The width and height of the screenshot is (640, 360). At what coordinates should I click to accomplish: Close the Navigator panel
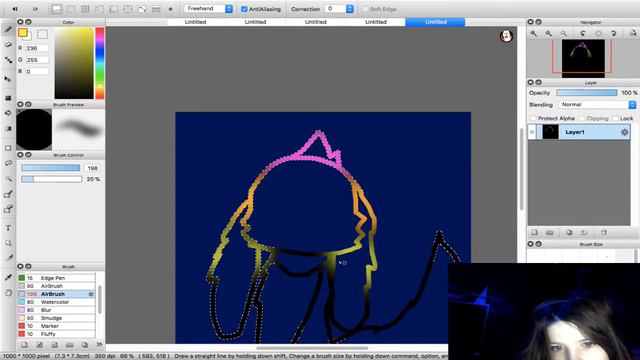pyautogui.click(x=531, y=22)
